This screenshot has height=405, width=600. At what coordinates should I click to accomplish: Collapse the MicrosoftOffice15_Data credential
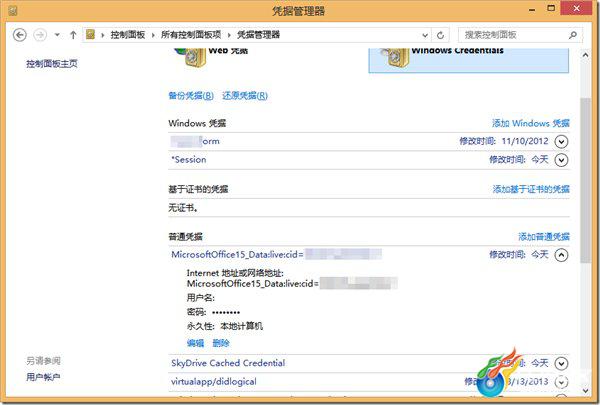click(x=561, y=255)
